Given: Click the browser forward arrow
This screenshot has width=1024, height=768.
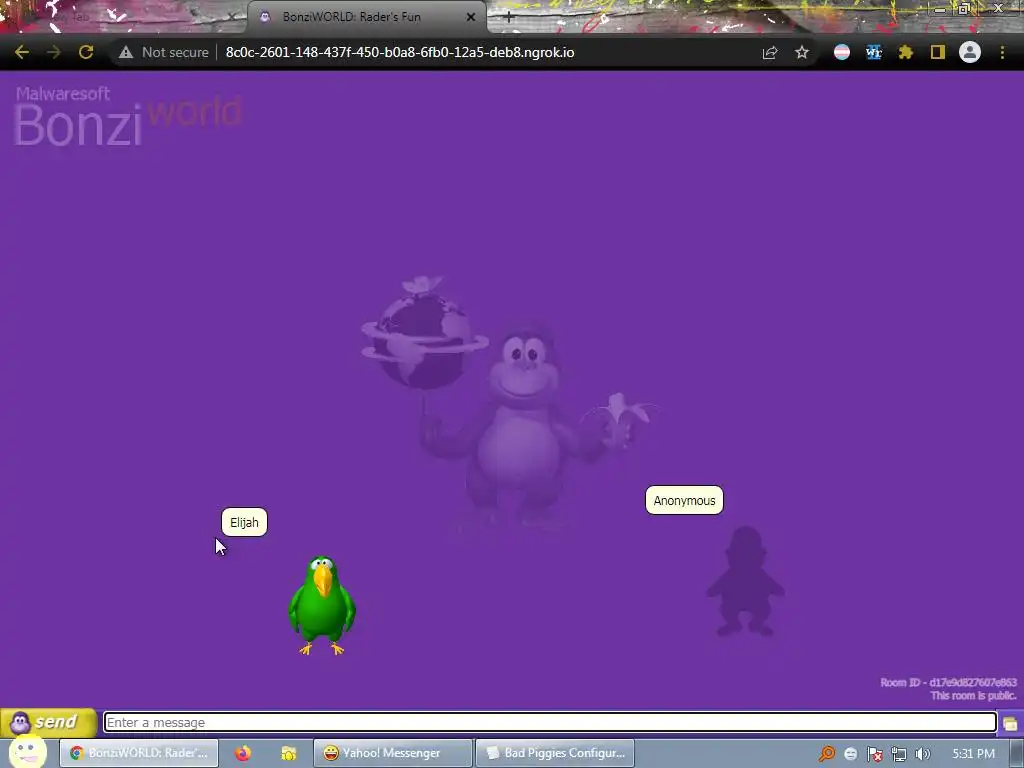Looking at the screenshot, I should [x=54, y=52].
